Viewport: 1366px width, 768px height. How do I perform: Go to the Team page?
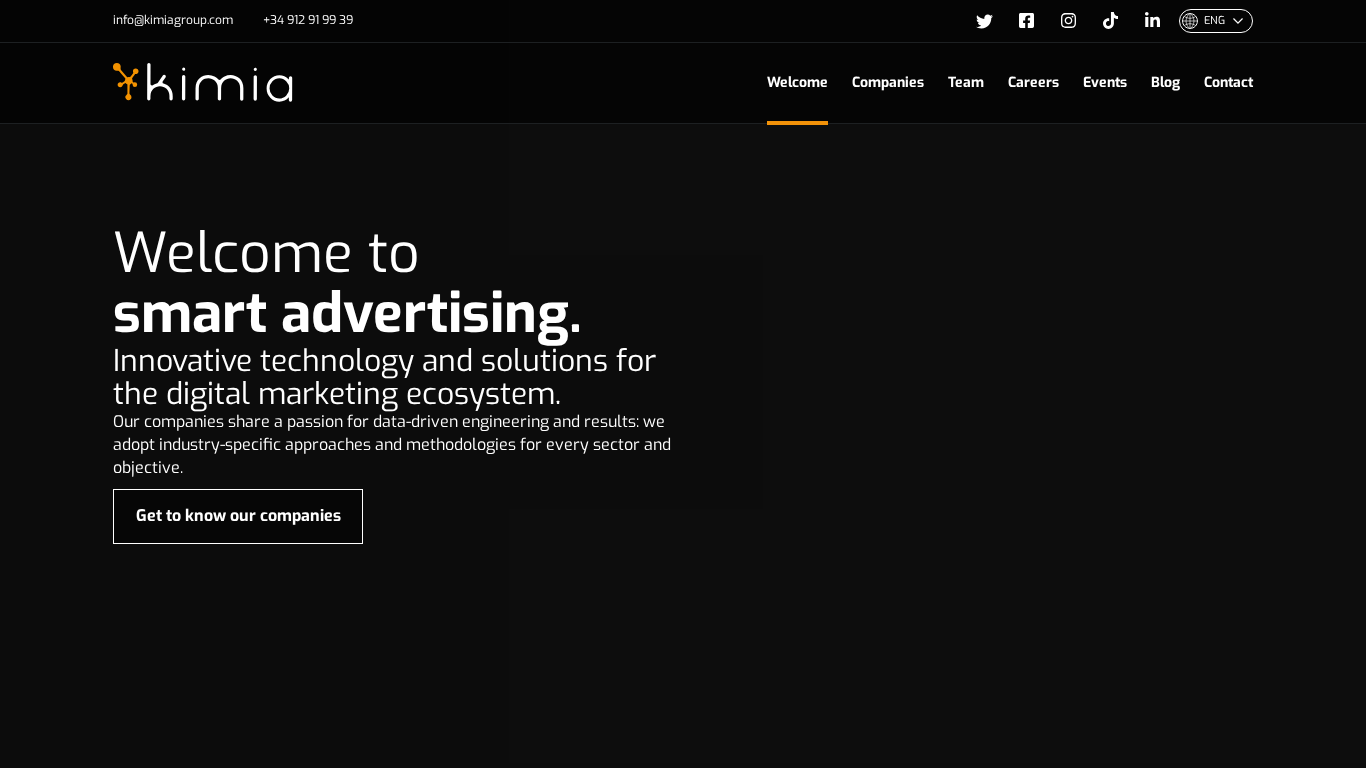(x=965, y=82)
